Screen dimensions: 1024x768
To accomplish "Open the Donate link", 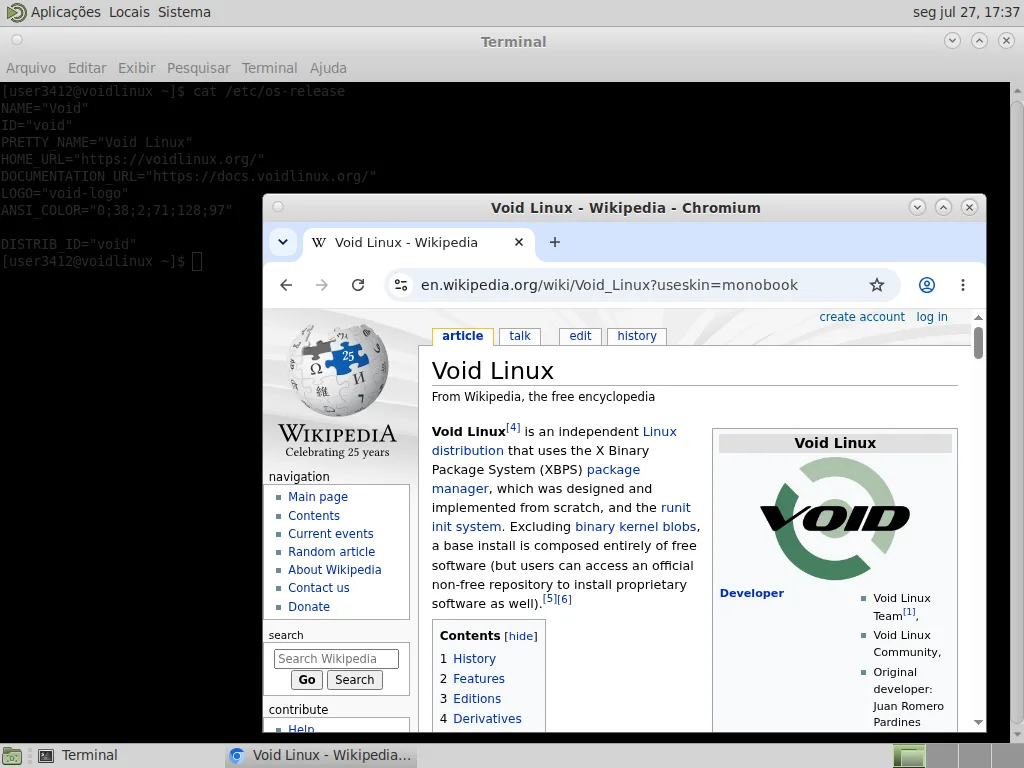I will coord(309,607).
